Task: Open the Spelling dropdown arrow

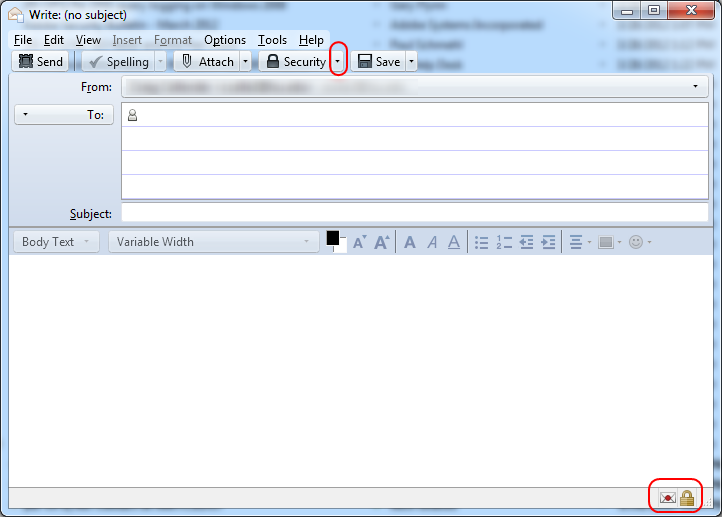Action: click(161, 61)
